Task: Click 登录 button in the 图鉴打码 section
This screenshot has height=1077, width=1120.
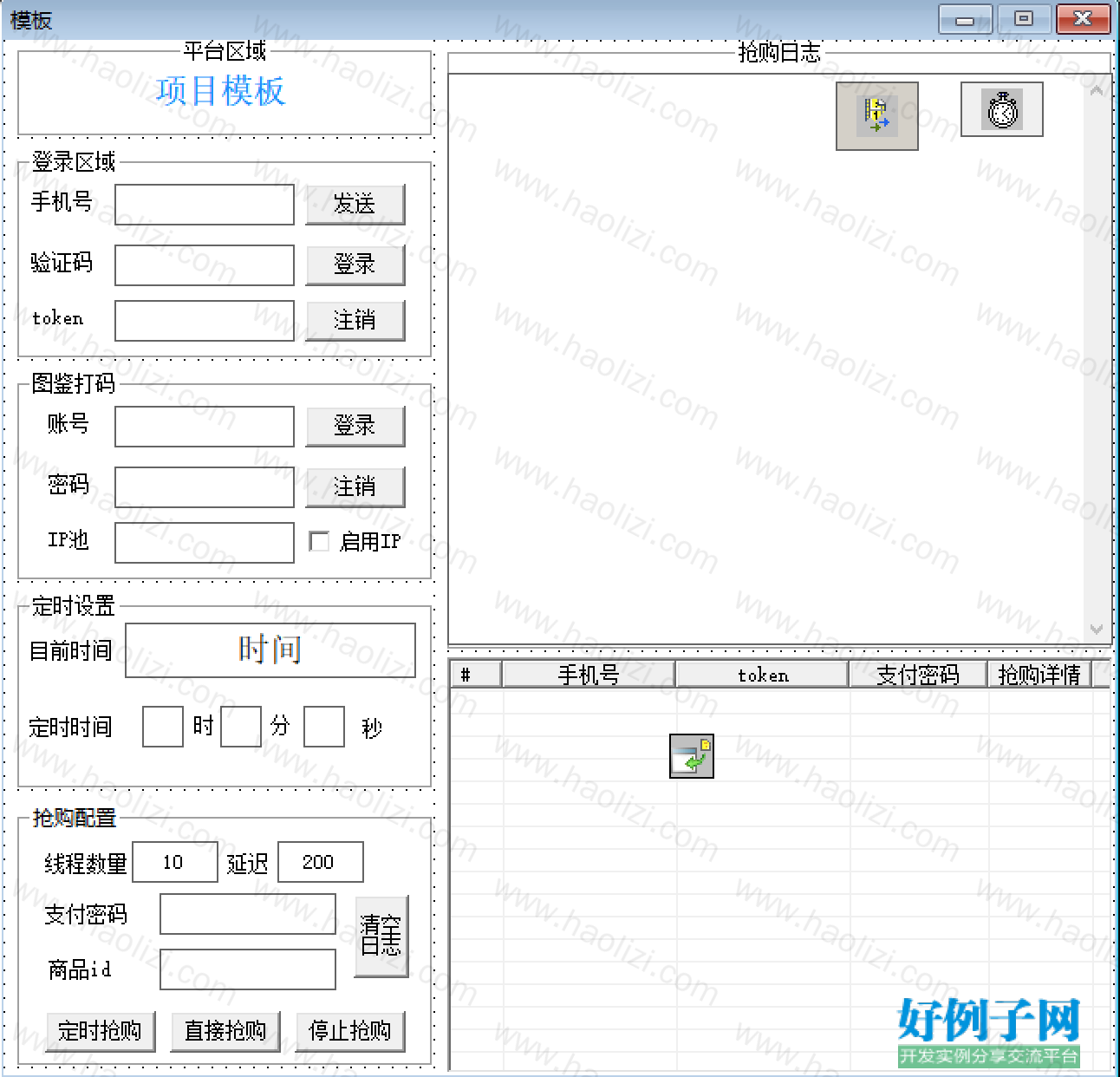Action: [355, 426]
